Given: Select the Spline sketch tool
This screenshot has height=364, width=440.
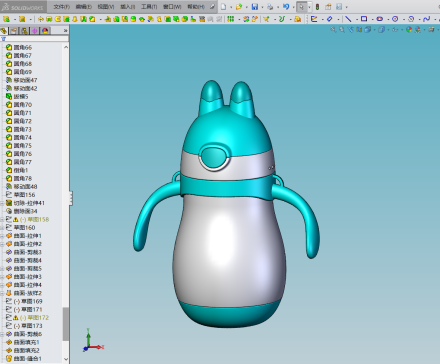Looking at the screenshot, I should [x=426, y=19].
